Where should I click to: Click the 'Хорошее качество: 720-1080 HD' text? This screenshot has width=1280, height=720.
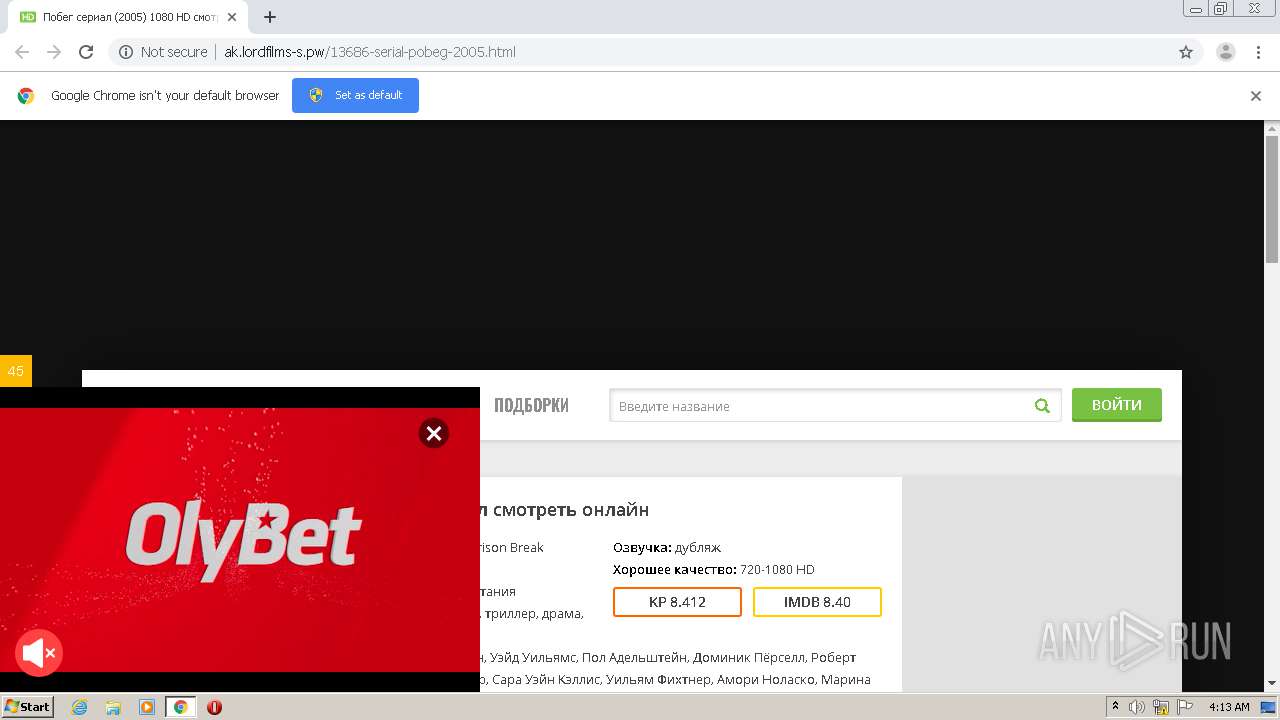pyautogui.click(x=714, y=569)
